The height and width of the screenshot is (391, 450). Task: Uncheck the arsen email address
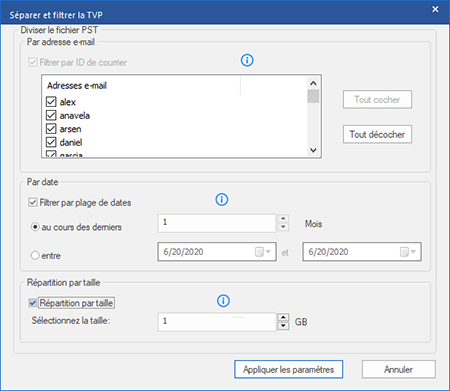click(51, 129)
